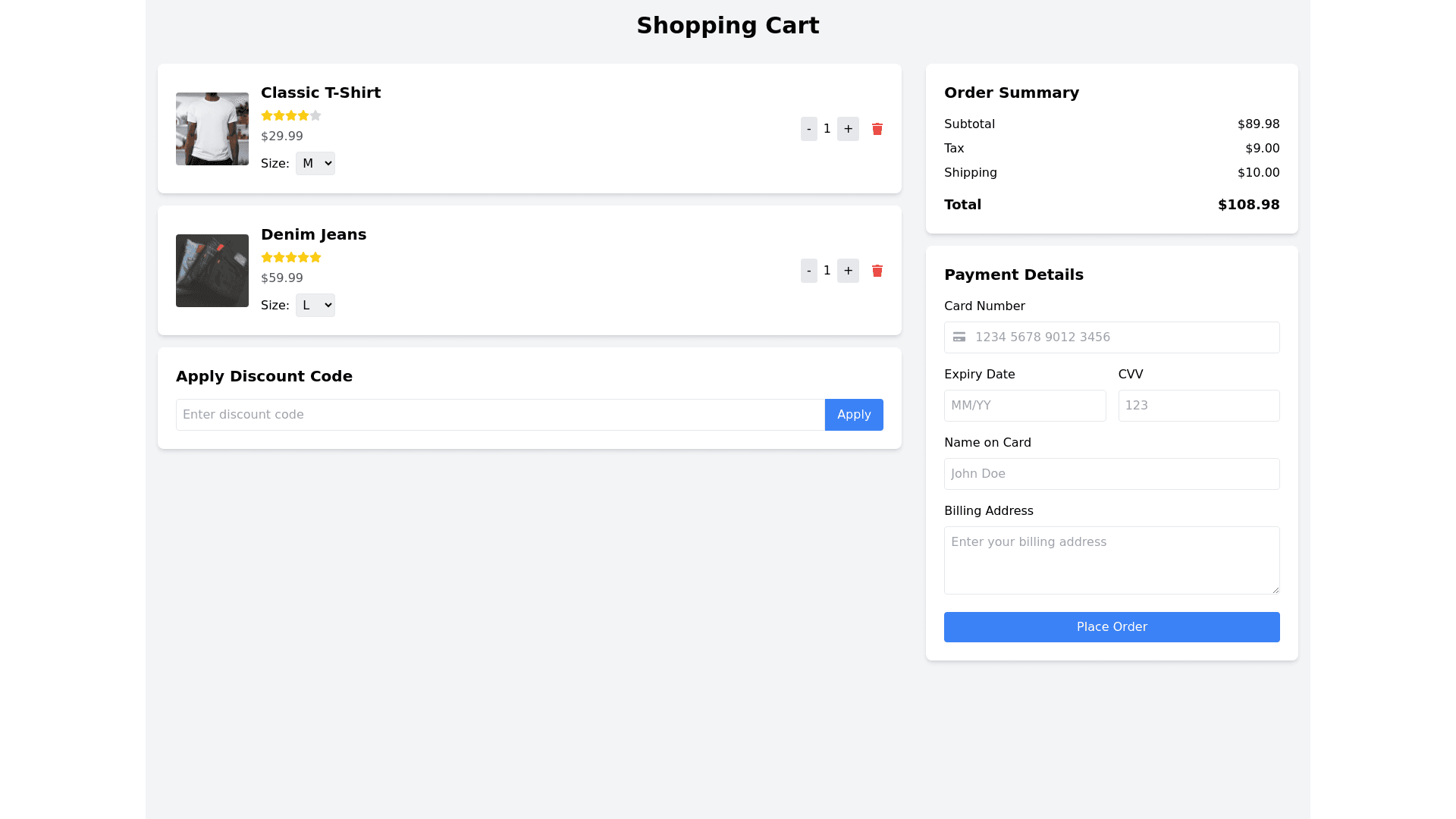
Task: Increase Denim Jeans quantity with plus
Action: pos(848,271)
